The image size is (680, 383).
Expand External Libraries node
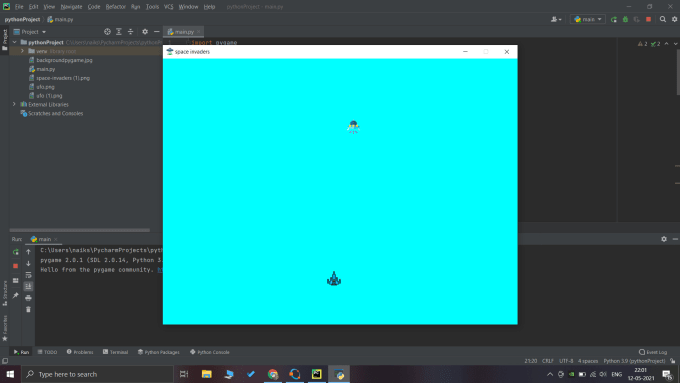coord(14,105)
